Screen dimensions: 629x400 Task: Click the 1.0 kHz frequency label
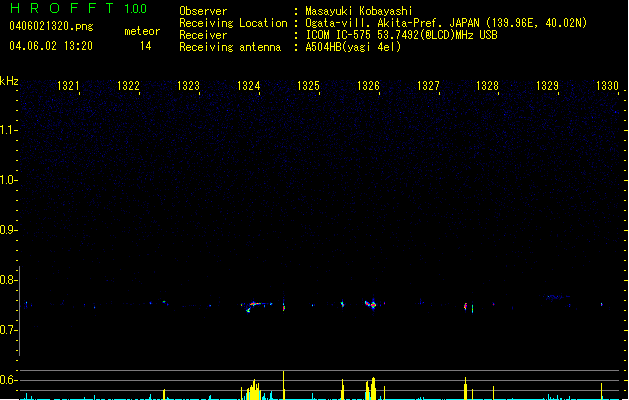click(x=8, y=180)
